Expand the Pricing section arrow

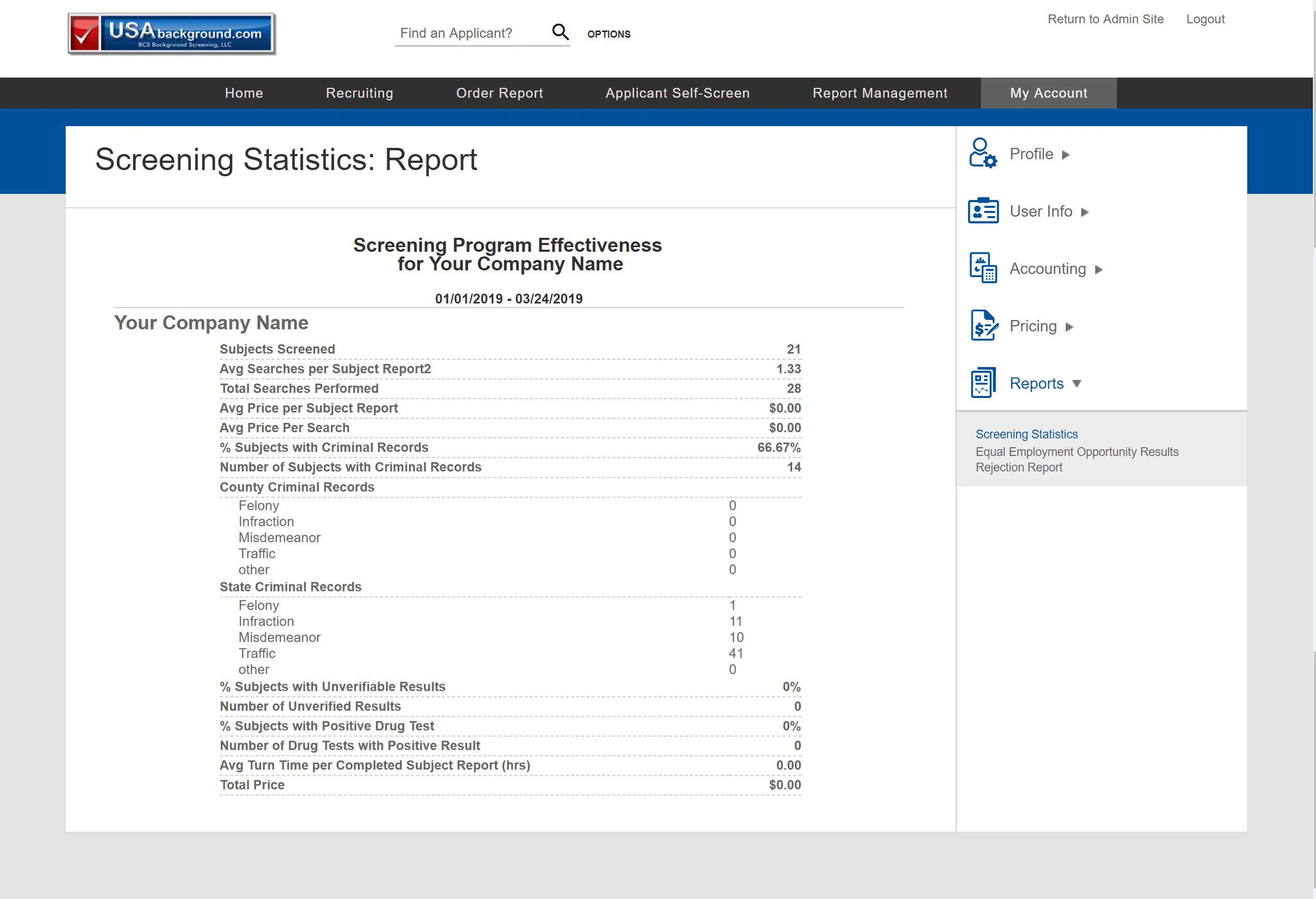click(x=1069, y=327)
